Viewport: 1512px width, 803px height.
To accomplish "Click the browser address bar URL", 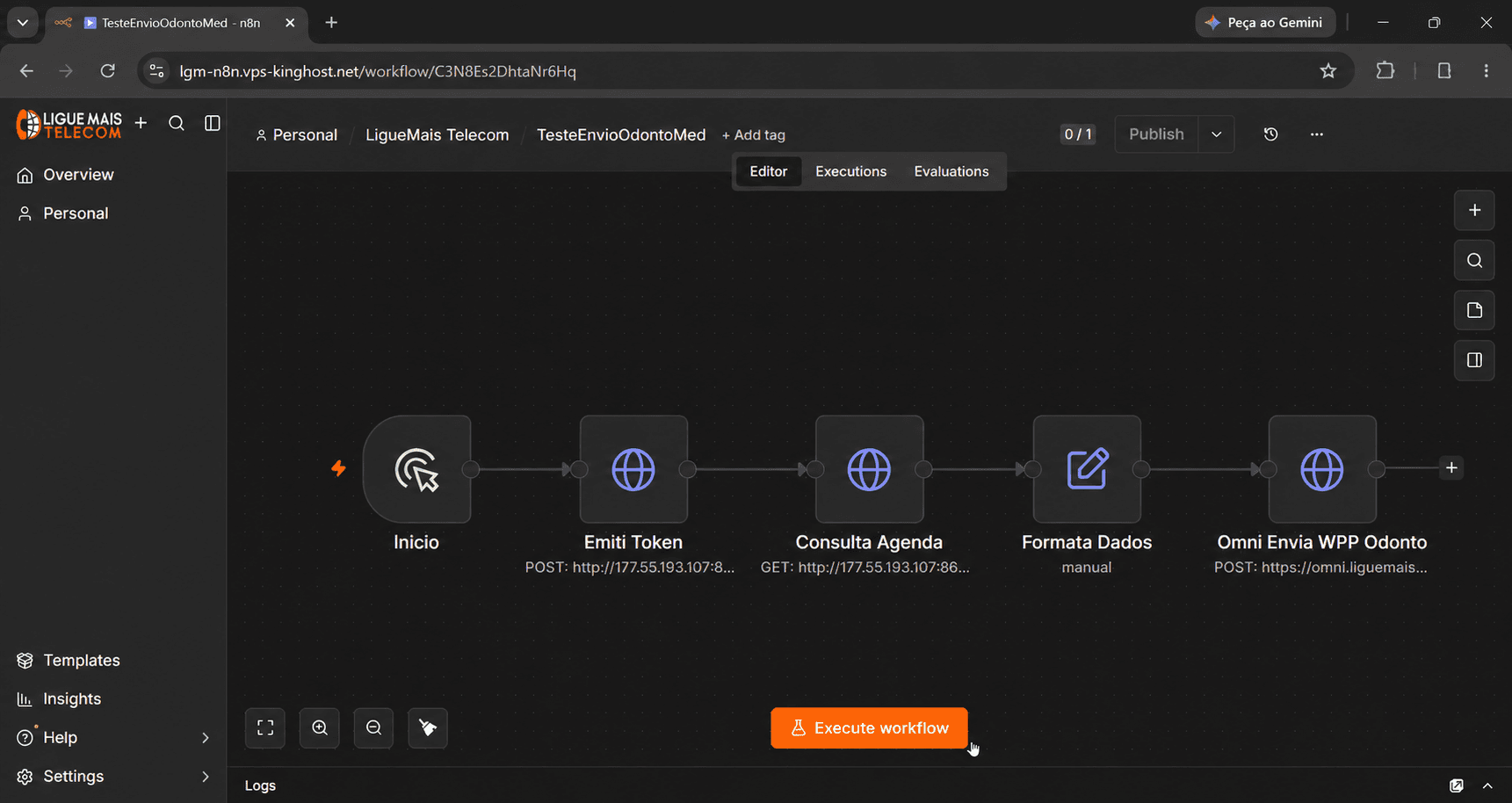I will (378, 71).
